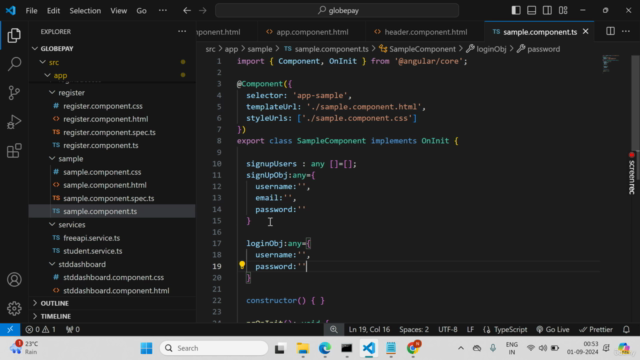Click loginObj in the breadcrumb
This screenshot has width=640, height=360.
click(491, 49)
